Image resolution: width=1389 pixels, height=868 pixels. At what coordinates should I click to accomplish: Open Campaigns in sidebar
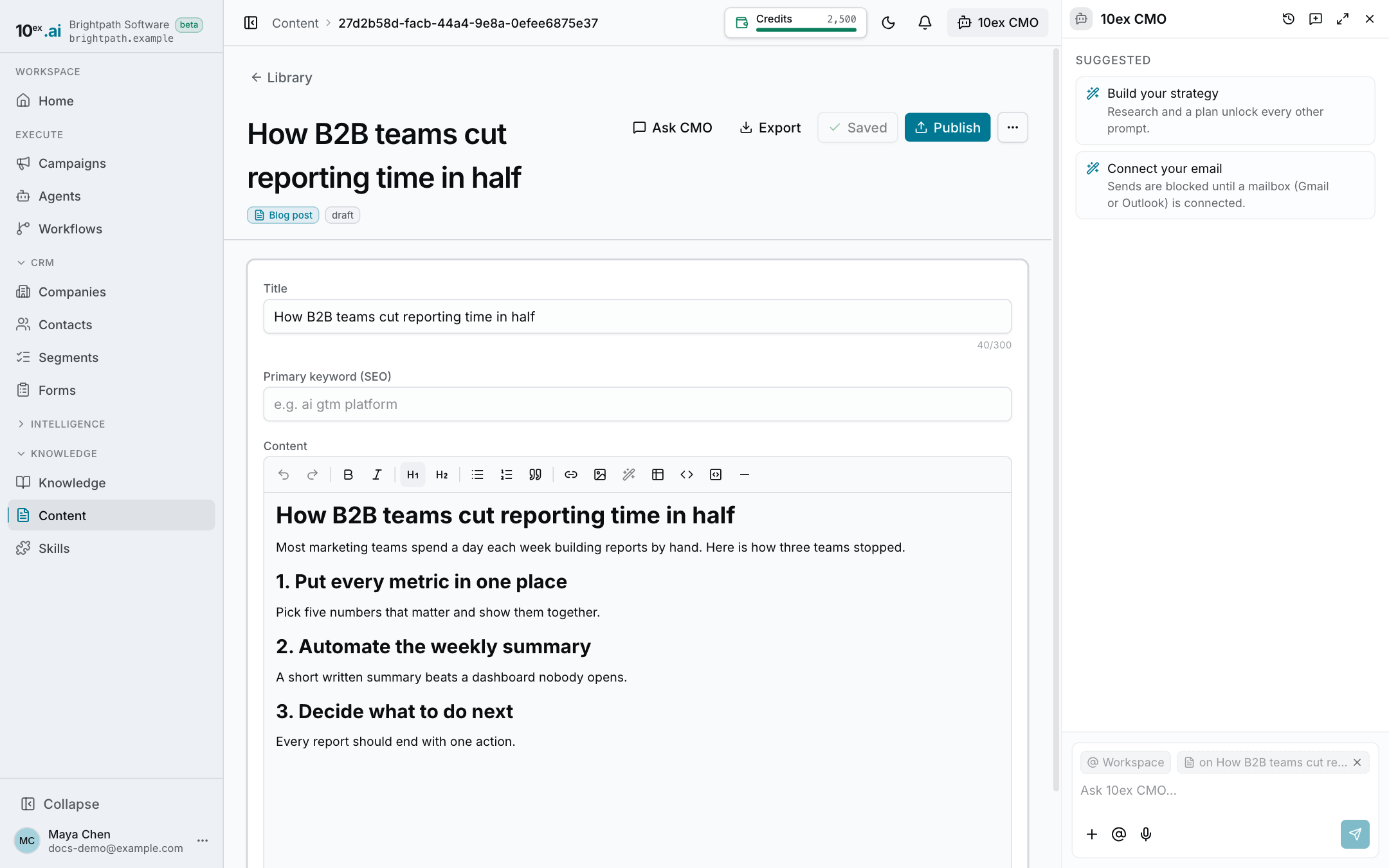[x=111, y=163]
